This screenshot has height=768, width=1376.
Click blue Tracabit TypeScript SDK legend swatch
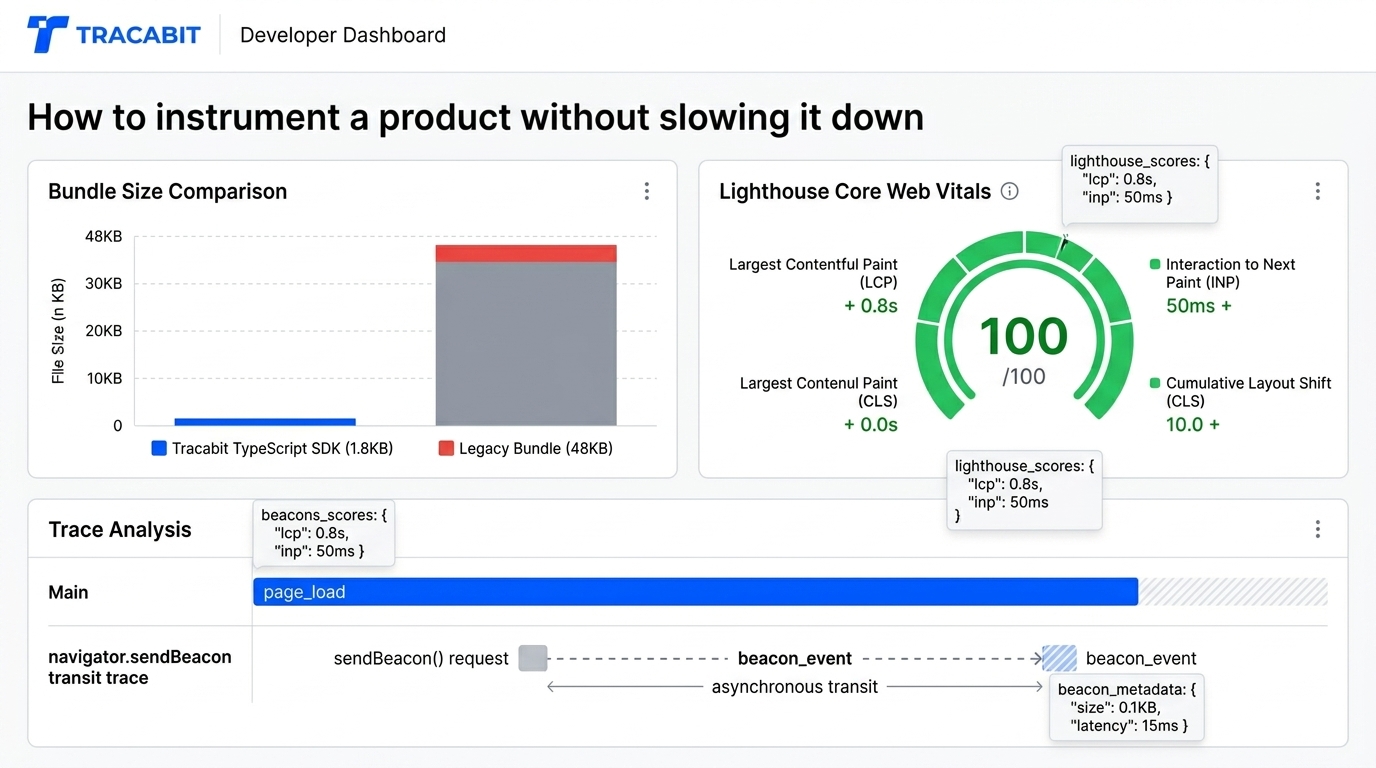[159, 448]
